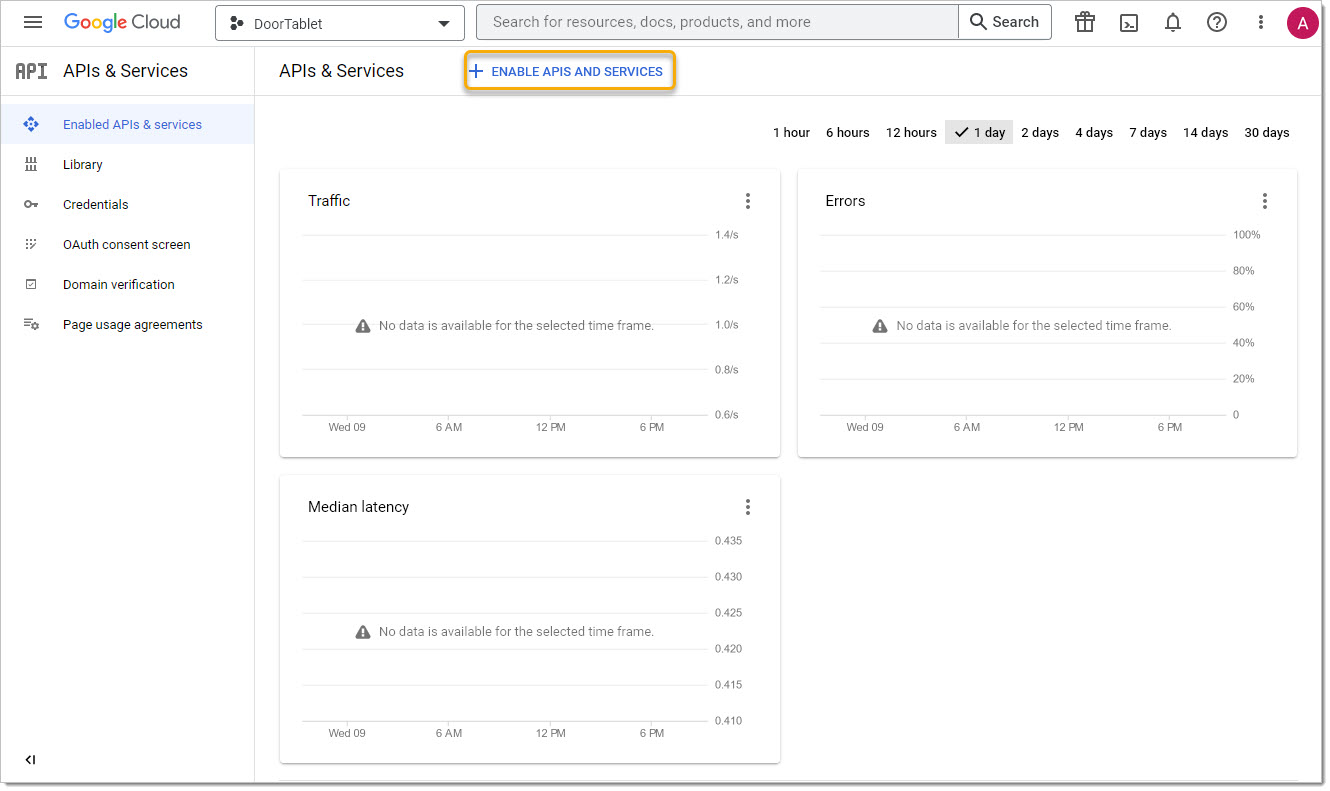Open Median latency chart options menu

pyautogui.click(x=748, y=507)
